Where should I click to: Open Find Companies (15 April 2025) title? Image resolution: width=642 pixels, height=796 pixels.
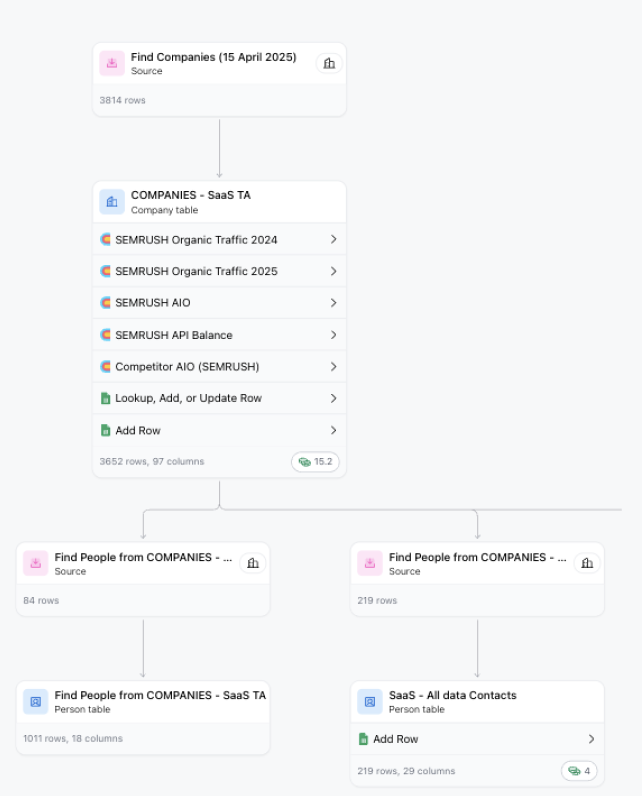(214, 57)
